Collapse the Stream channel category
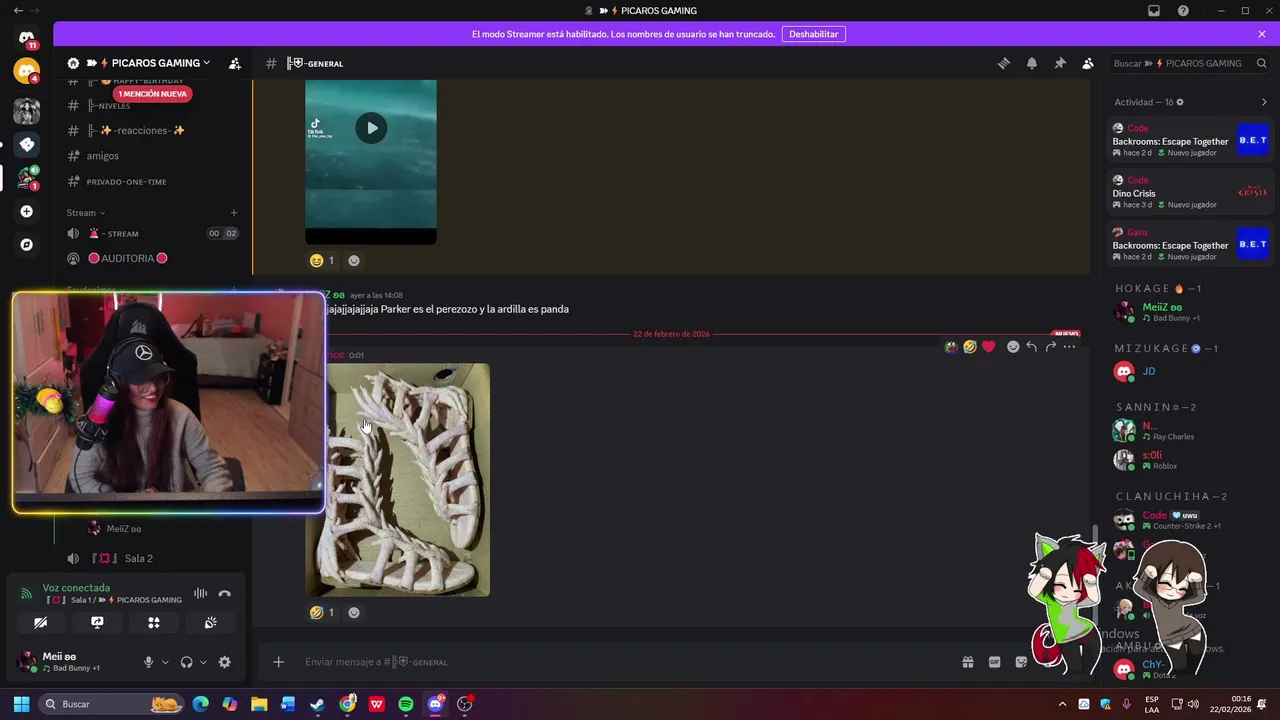The width and height of the screenshot is (1280, 720). [x=86, y=213]
